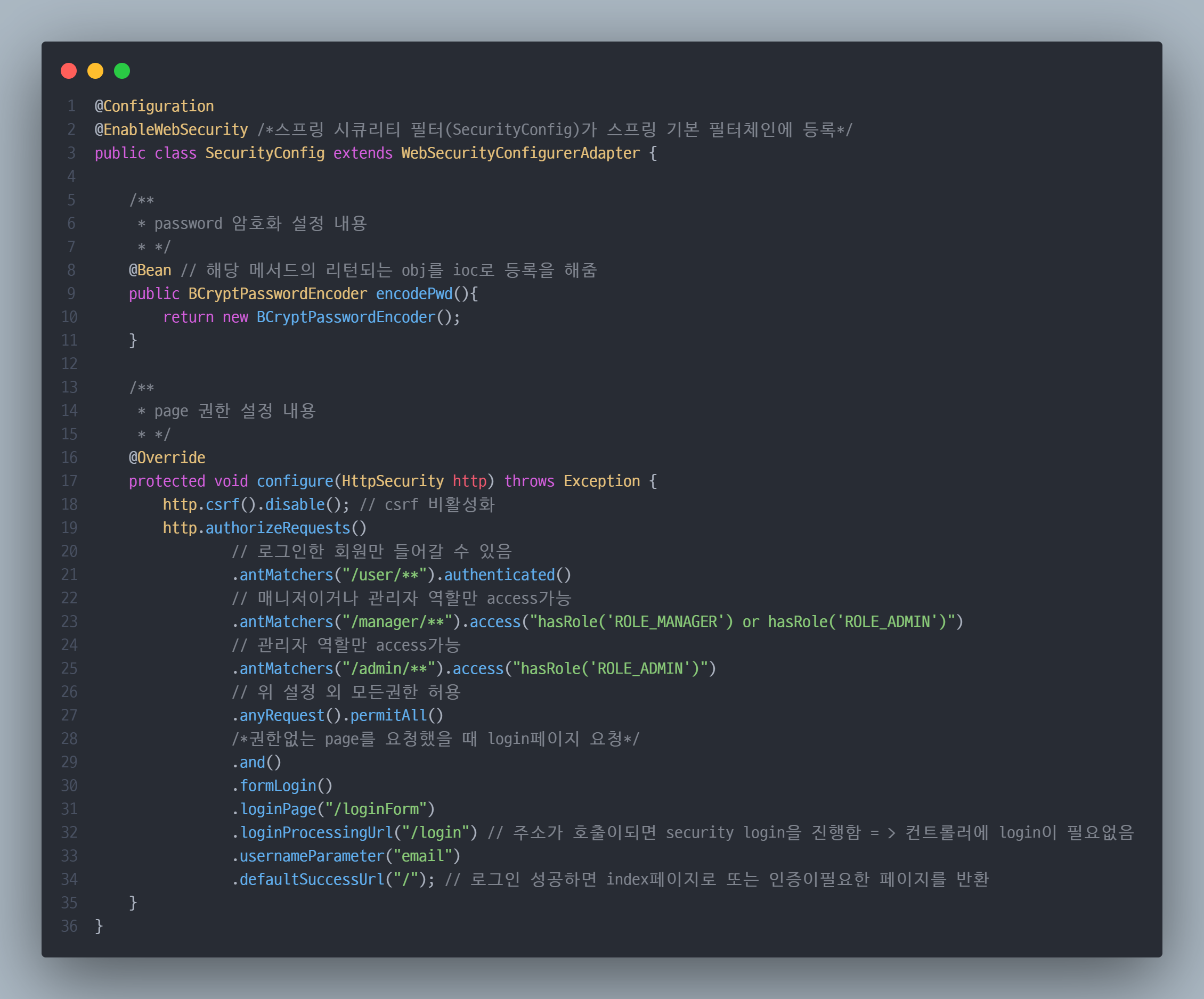
Task: Click the 'page 권한 설정 내용' comment
Action: [x=235, y=411]
